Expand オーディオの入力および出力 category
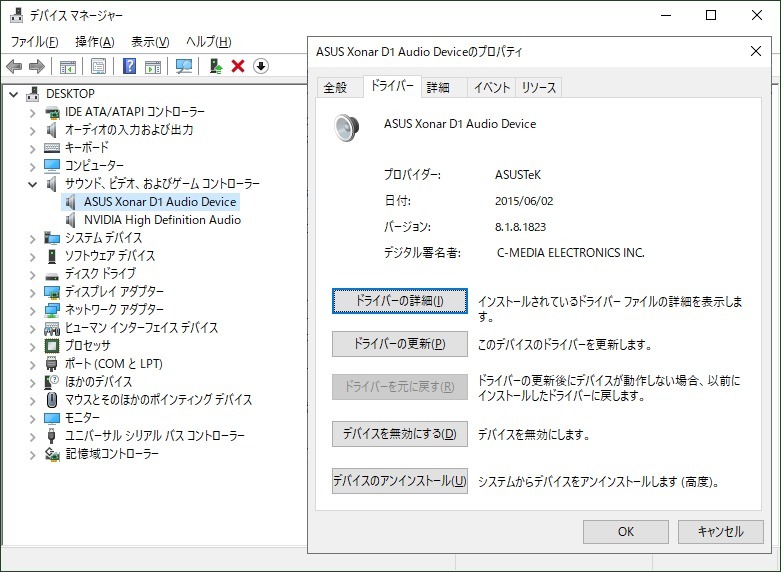Screen dimensions: 781x572 32,131
